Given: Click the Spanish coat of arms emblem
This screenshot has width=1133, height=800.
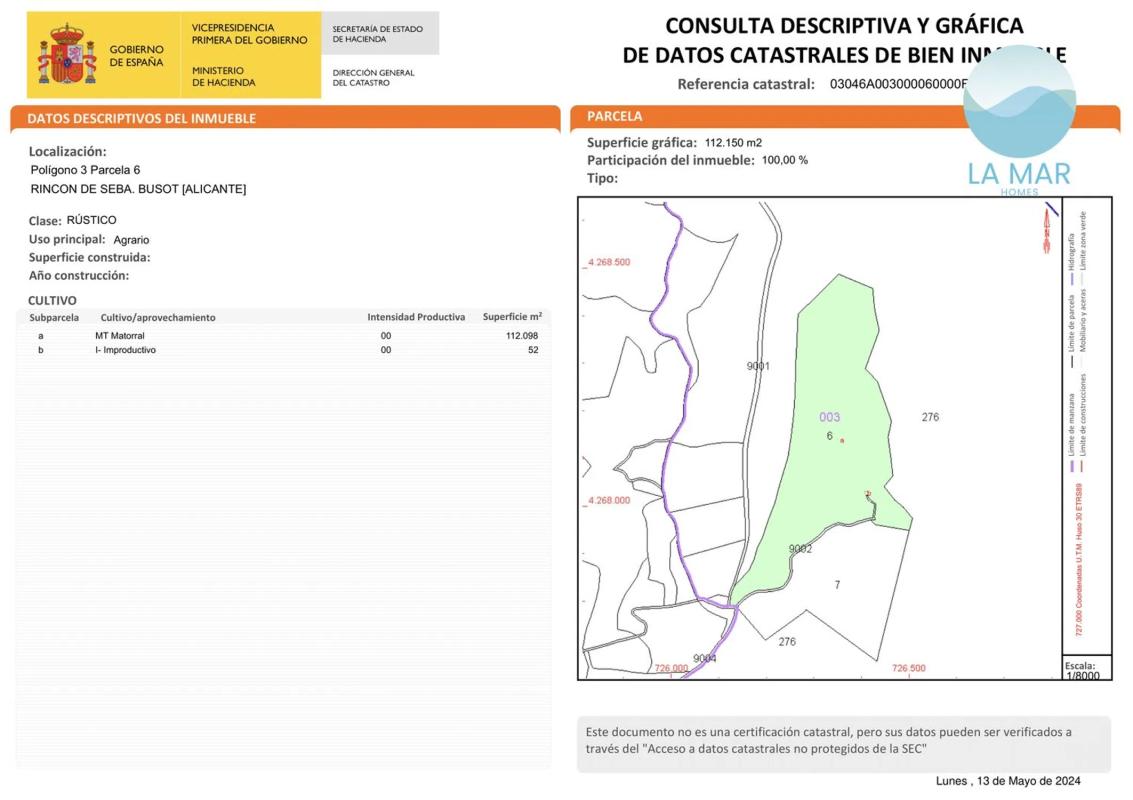Looking at the screenshot, I should tap(66, 54).
